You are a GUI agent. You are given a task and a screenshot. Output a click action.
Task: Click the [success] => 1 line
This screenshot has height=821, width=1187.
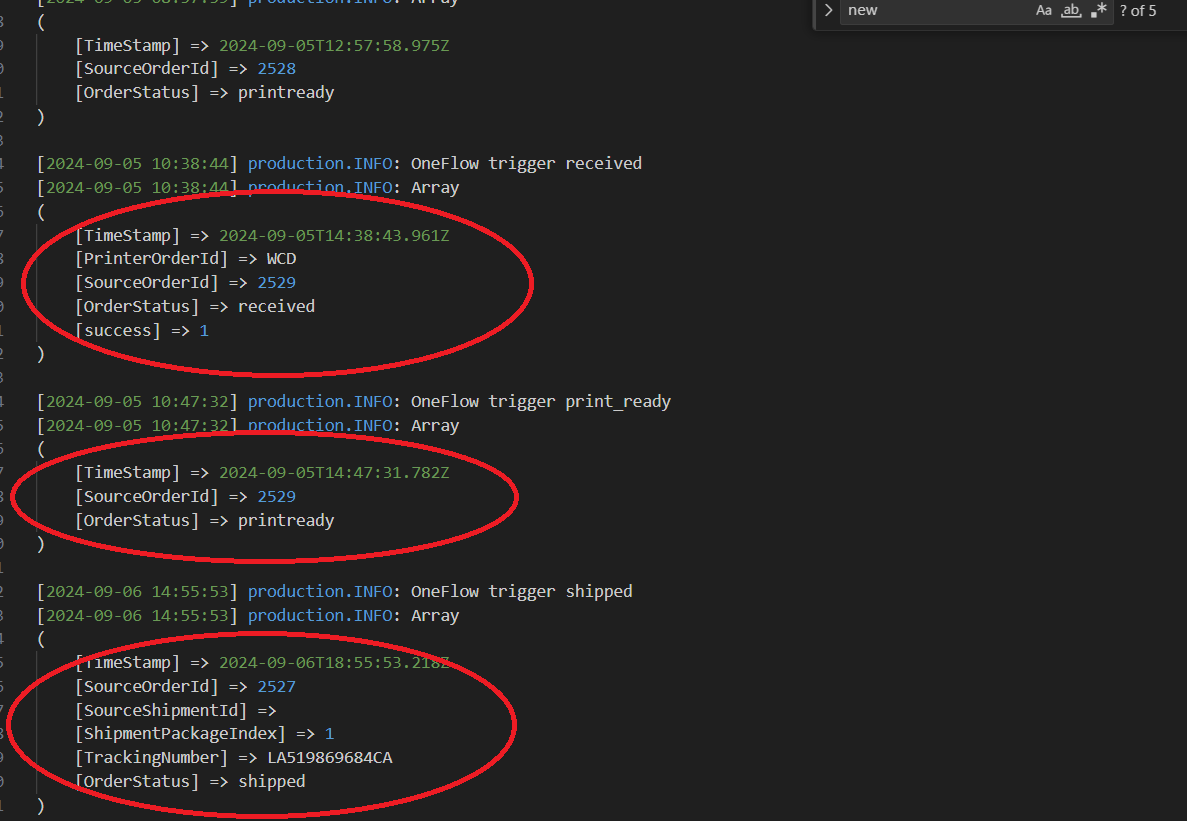click(x=142, y=330)
